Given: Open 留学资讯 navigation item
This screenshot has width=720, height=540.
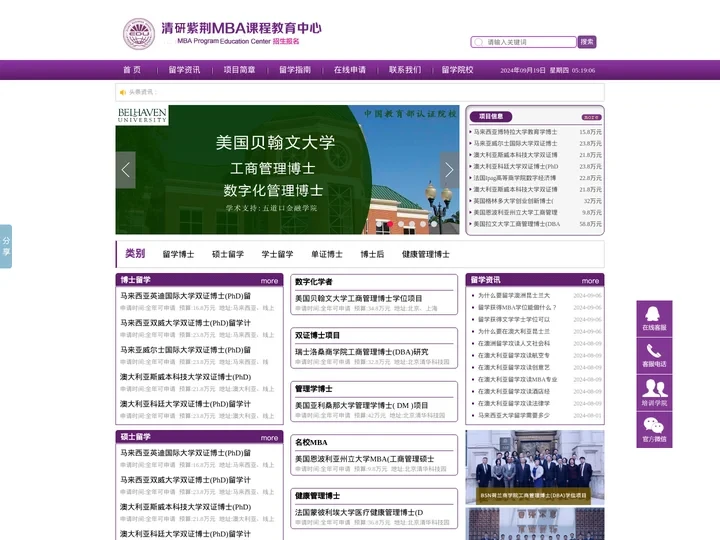Looking at the screenshot, I should tap(184, 70).
